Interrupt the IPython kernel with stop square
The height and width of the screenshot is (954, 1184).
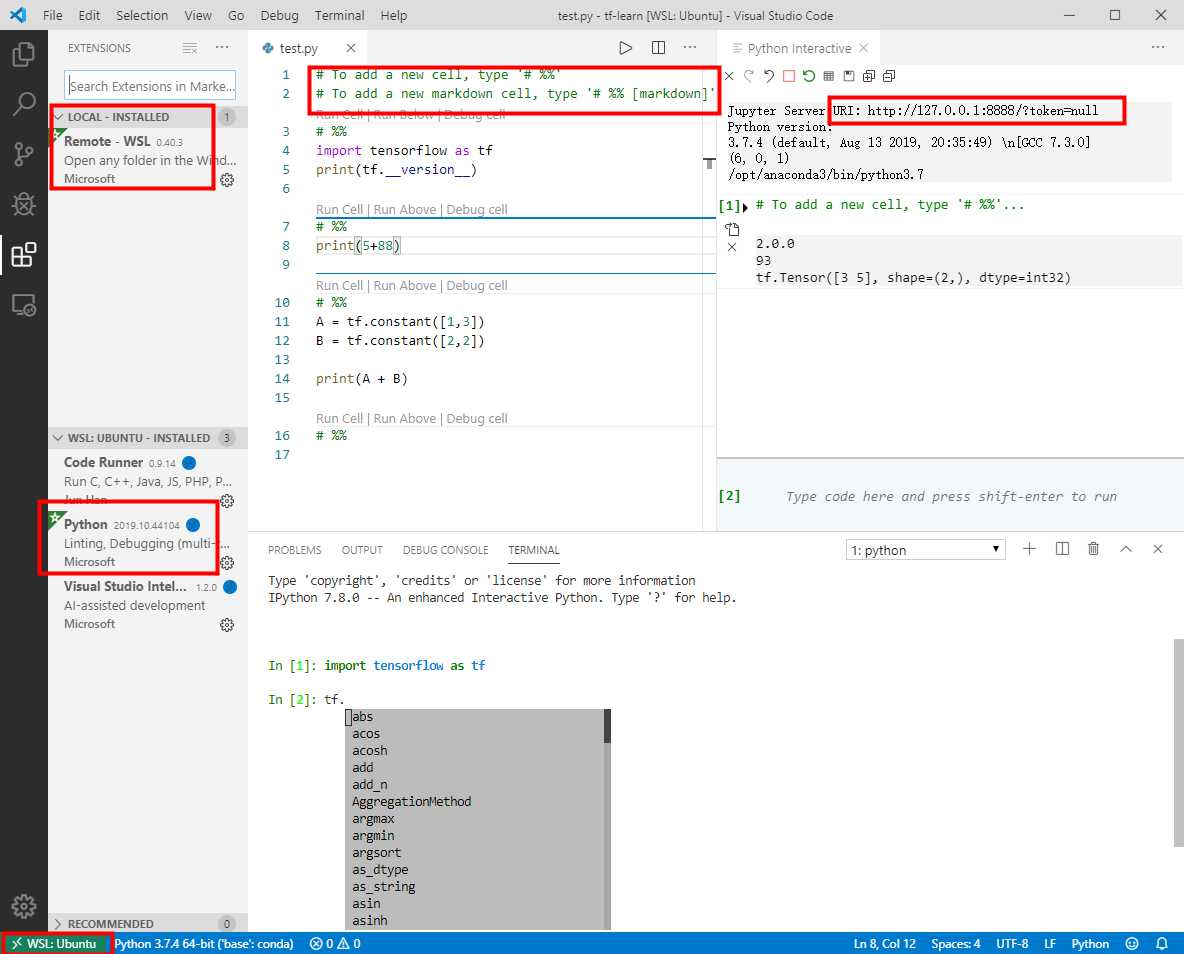[x=789, y=76]
